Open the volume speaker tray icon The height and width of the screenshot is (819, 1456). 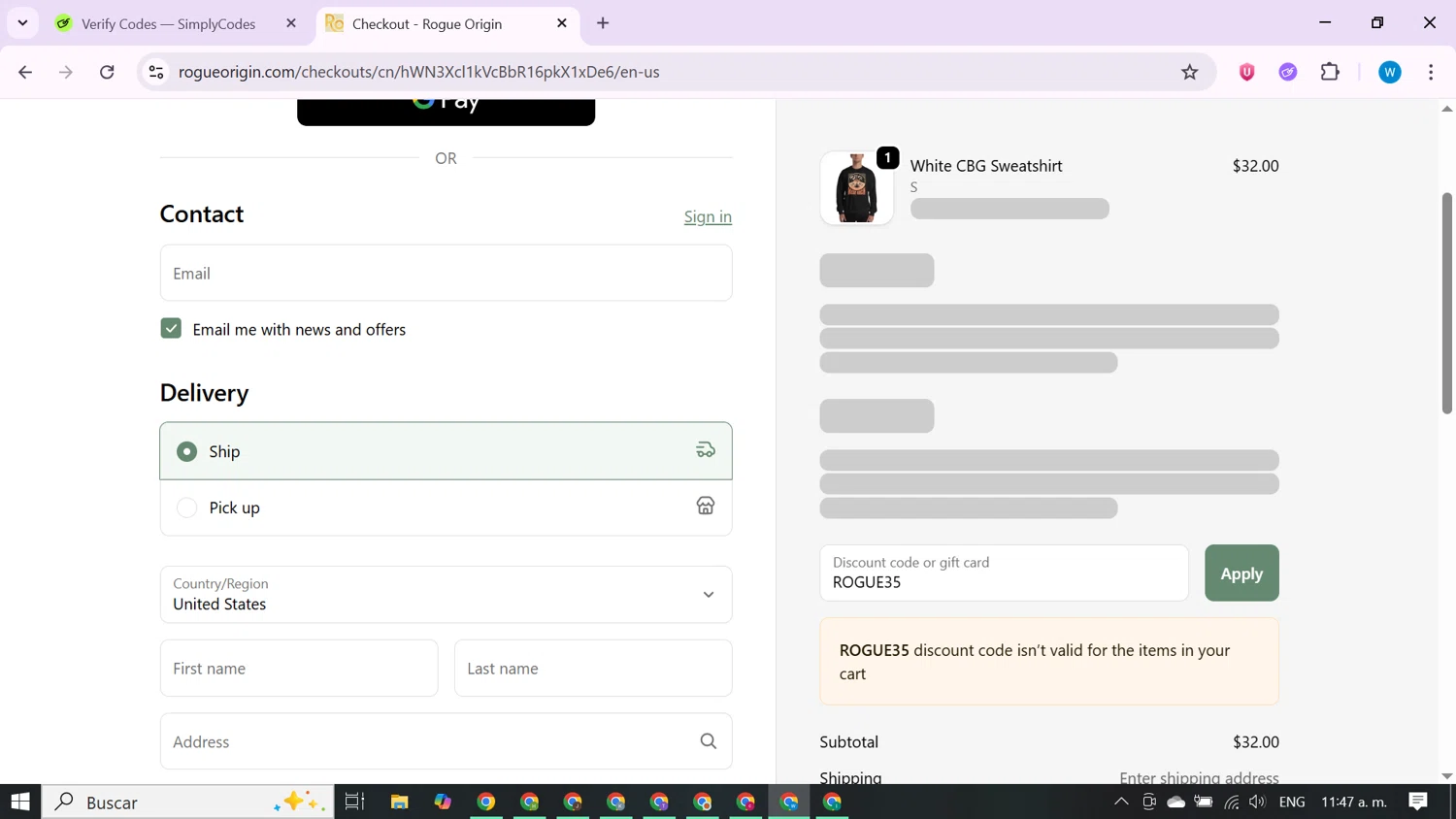(x=1258, y=802)
